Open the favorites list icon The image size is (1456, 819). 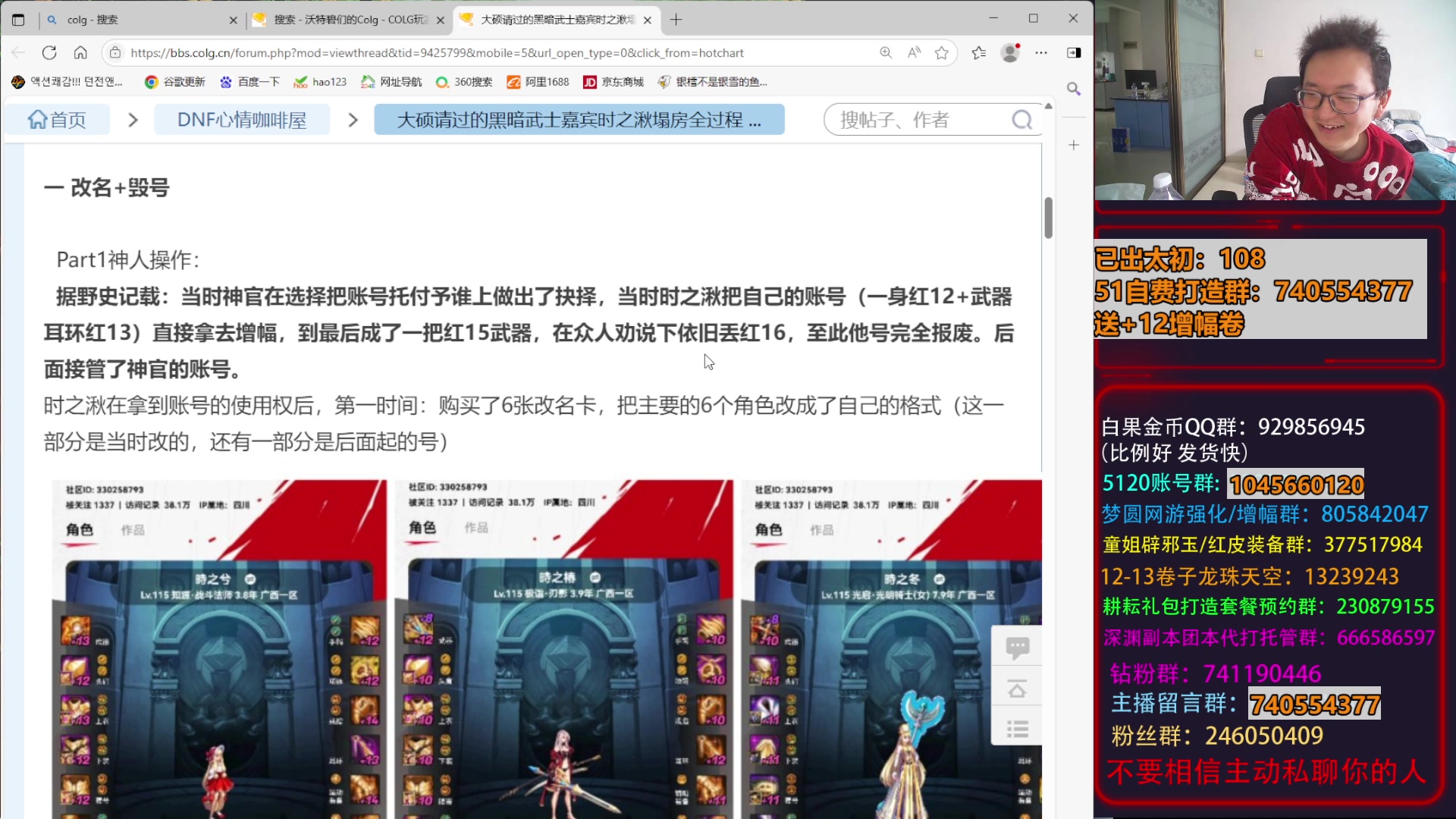[979, 52]
